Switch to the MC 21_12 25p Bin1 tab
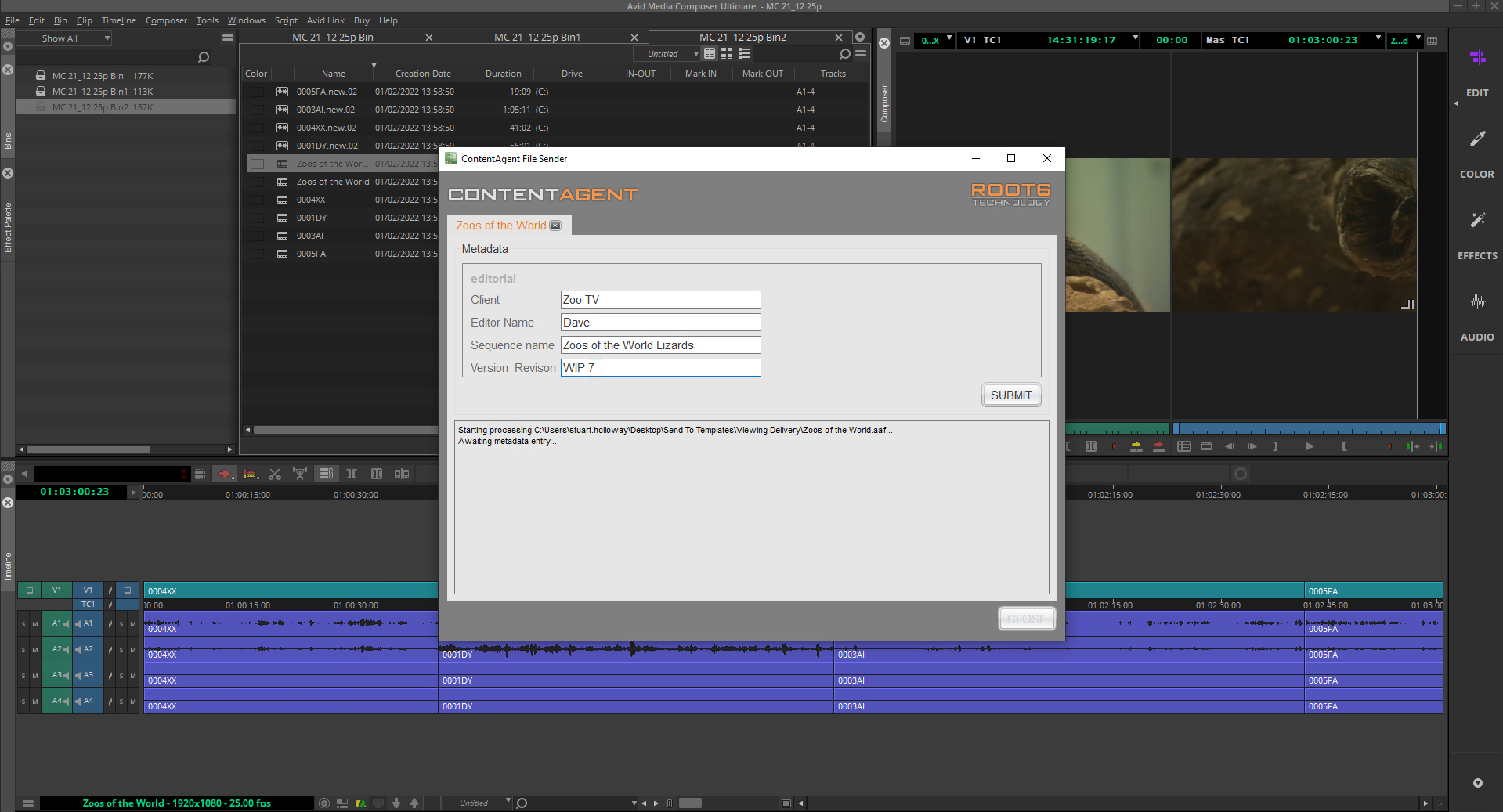 537,38
